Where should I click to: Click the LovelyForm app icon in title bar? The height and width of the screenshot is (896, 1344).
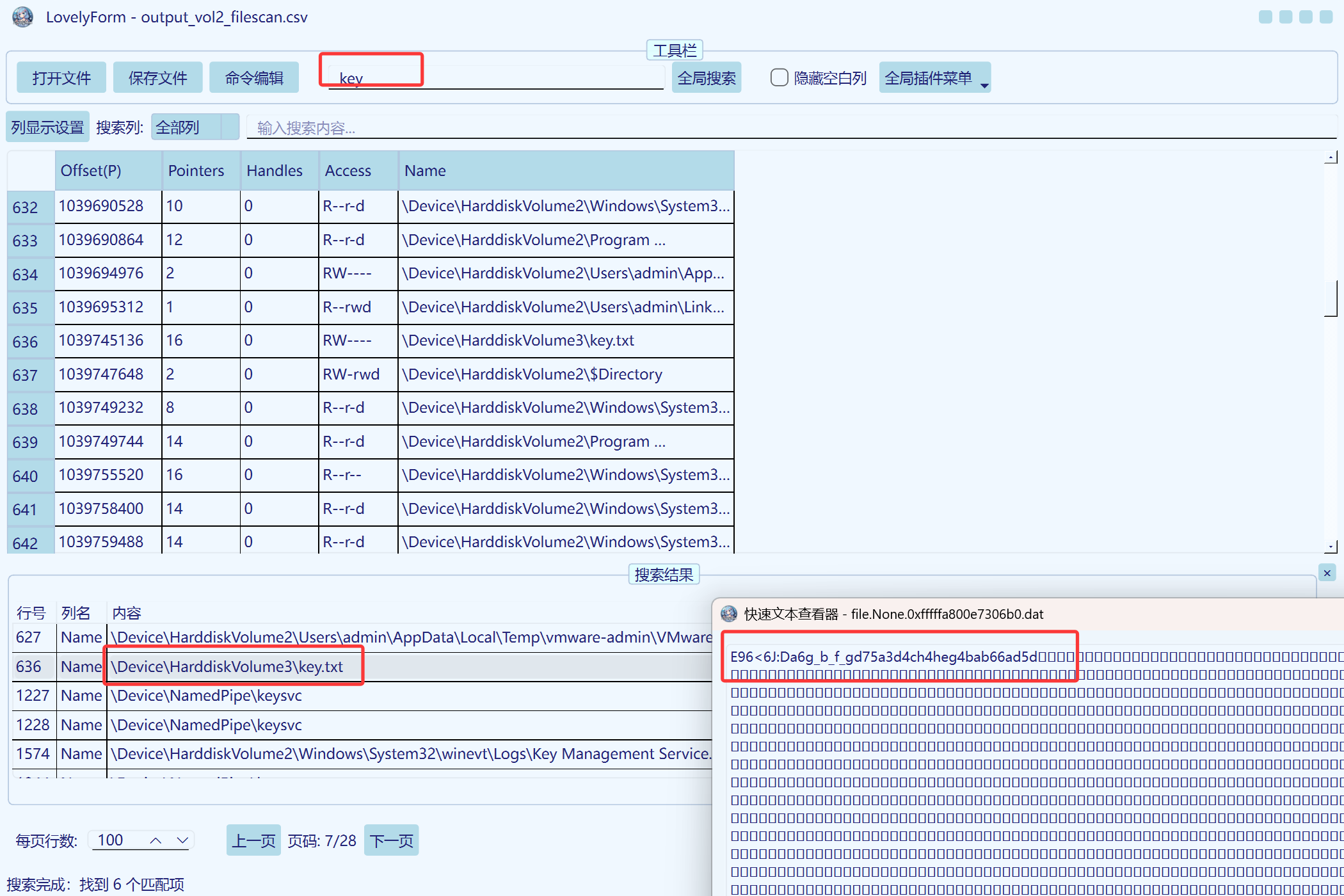[23, 17]
